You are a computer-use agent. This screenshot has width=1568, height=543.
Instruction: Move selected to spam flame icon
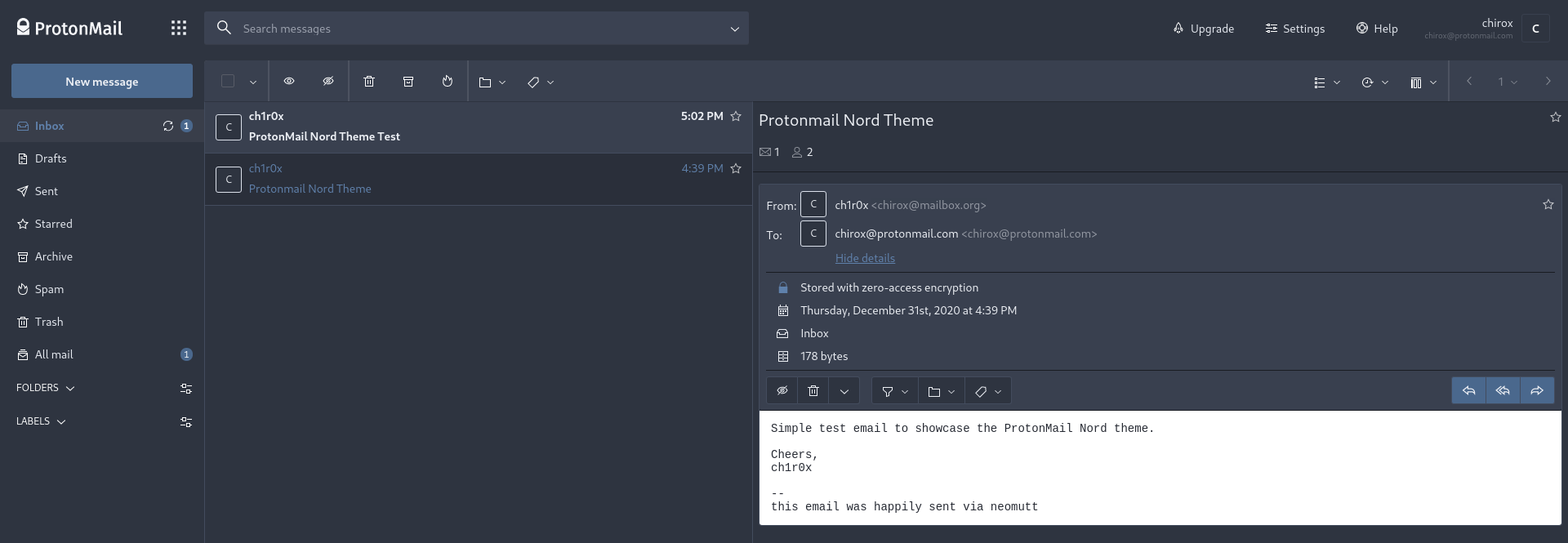(448, 82)
